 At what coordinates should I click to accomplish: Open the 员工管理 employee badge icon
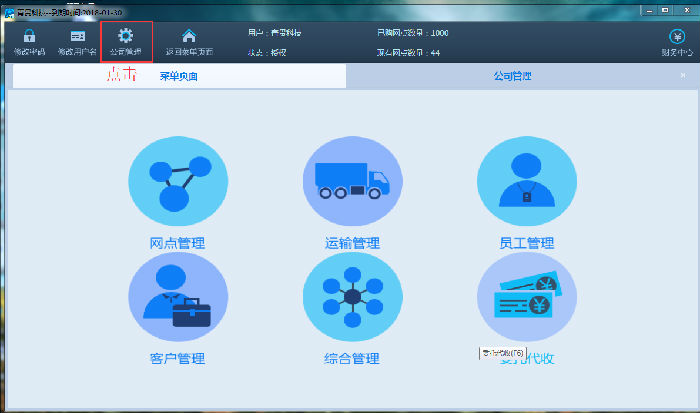click(x=526, y=181)
